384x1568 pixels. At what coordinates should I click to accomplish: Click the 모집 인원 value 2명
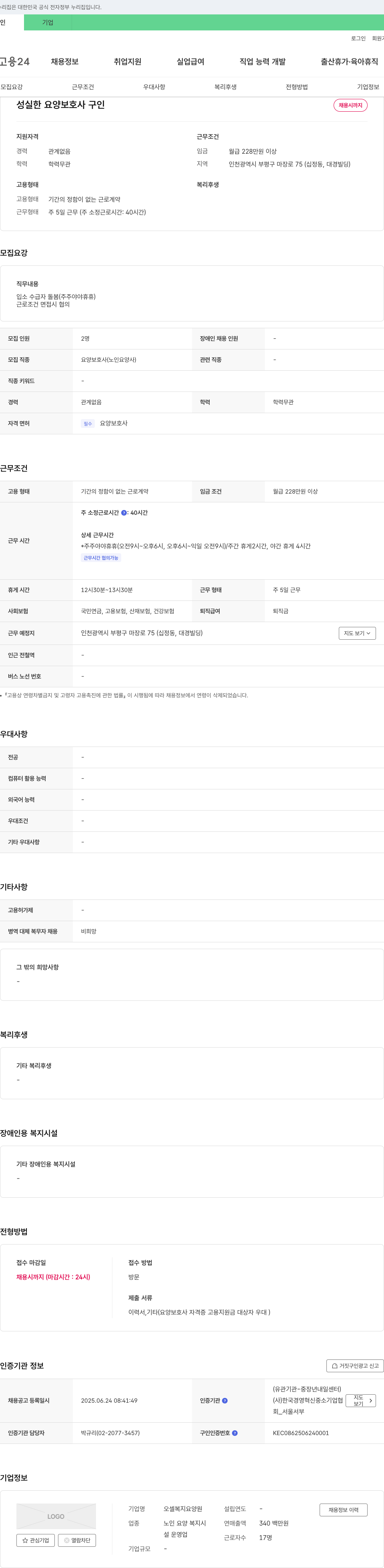click(85, 338)
